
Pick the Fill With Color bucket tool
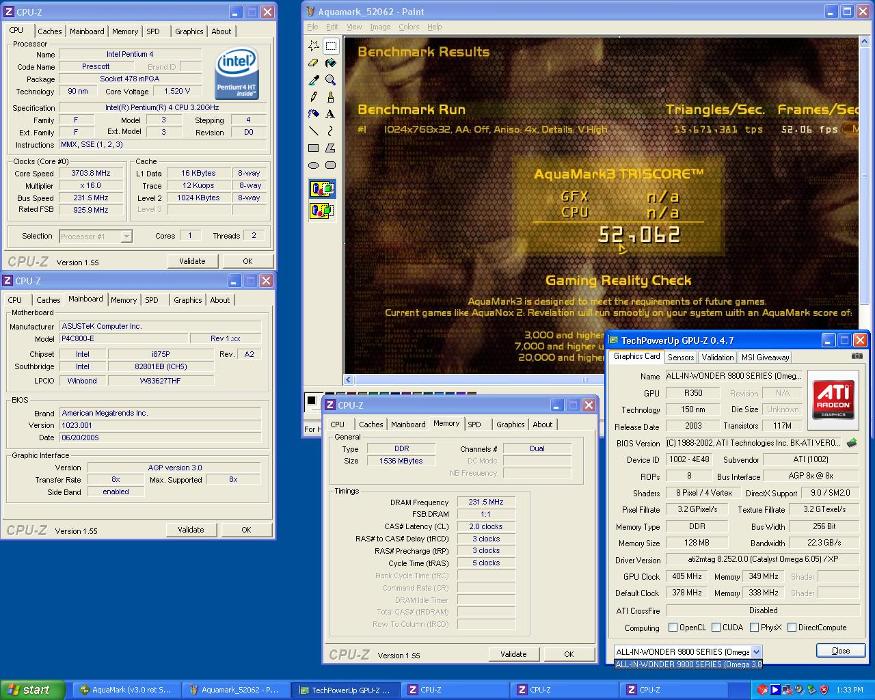331,63
